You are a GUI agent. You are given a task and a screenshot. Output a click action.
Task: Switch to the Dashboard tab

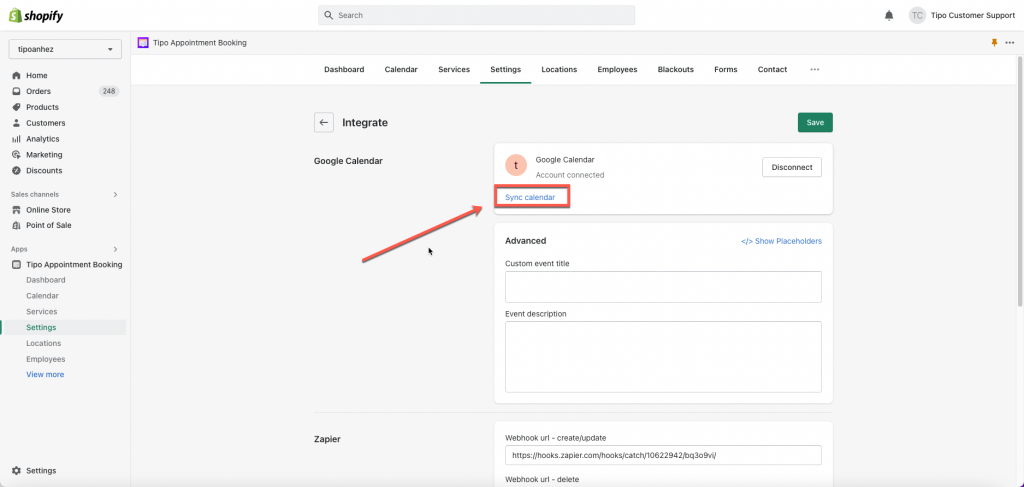point(344,69)
